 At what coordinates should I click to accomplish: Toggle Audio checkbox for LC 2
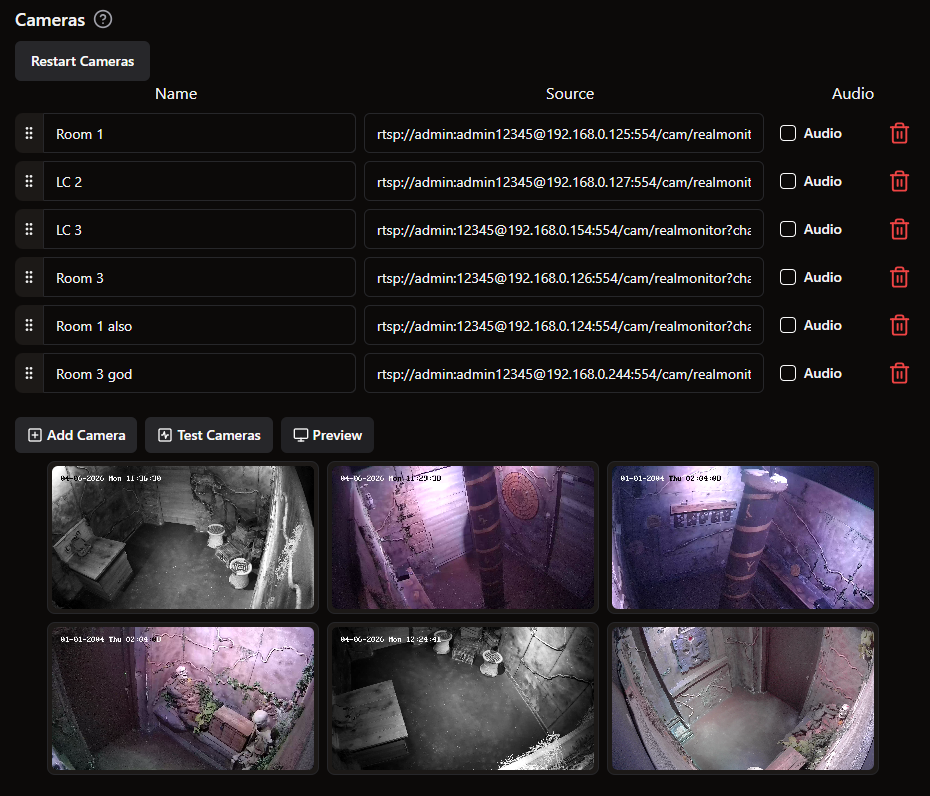click(x=788, y=181)
